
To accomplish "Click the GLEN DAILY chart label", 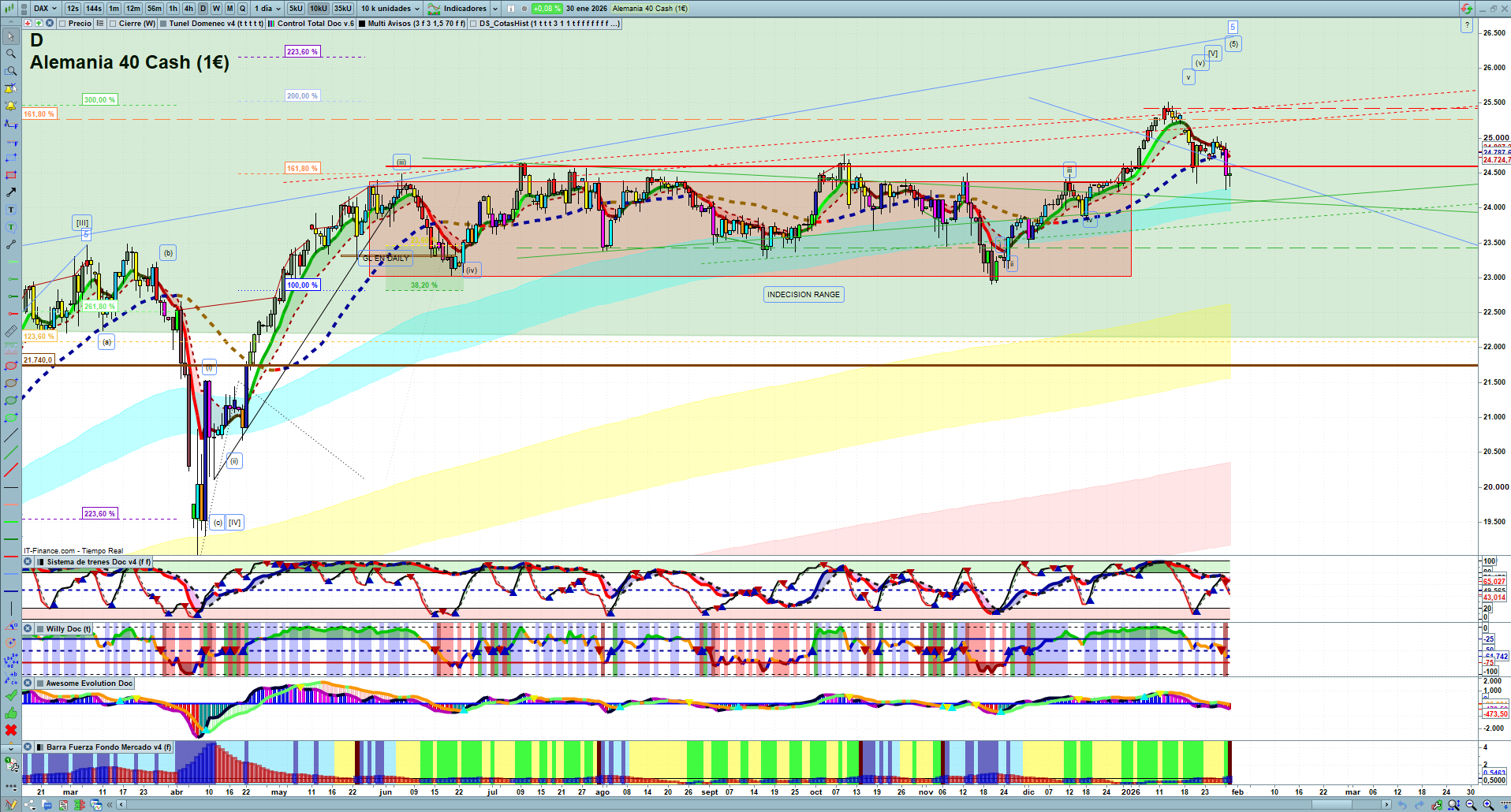I will point(386,259).
